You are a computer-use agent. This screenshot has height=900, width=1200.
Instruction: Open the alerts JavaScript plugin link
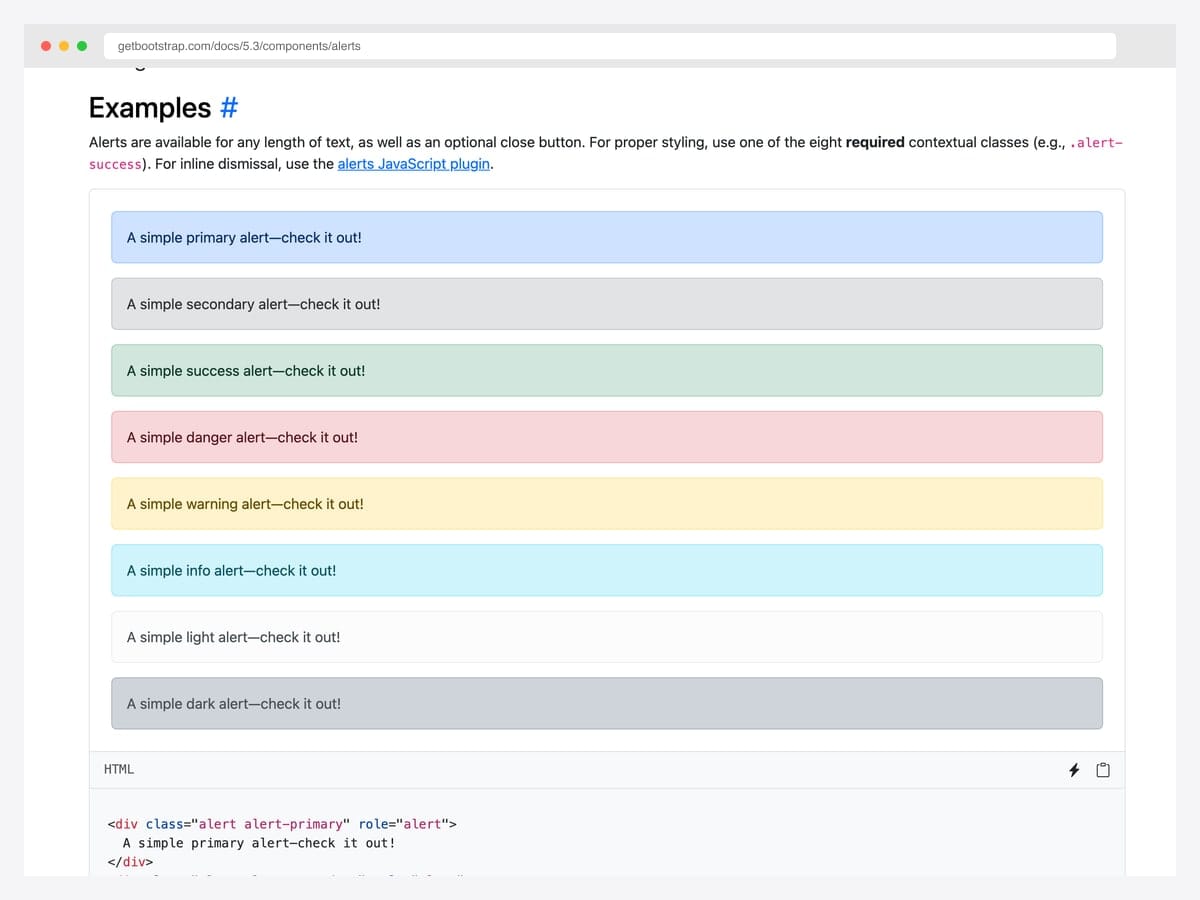(414, 164)
